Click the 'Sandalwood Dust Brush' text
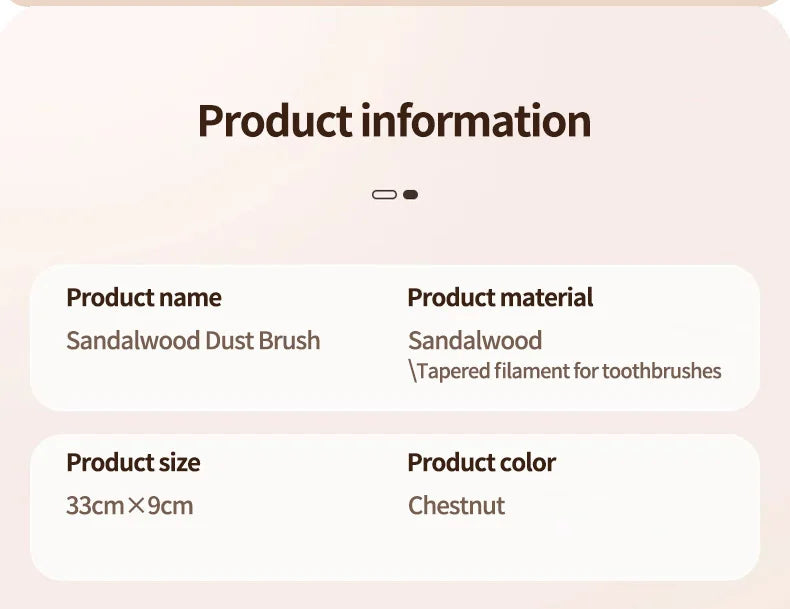The width and height of the screenshot is (790, 609). coord(193,341)
